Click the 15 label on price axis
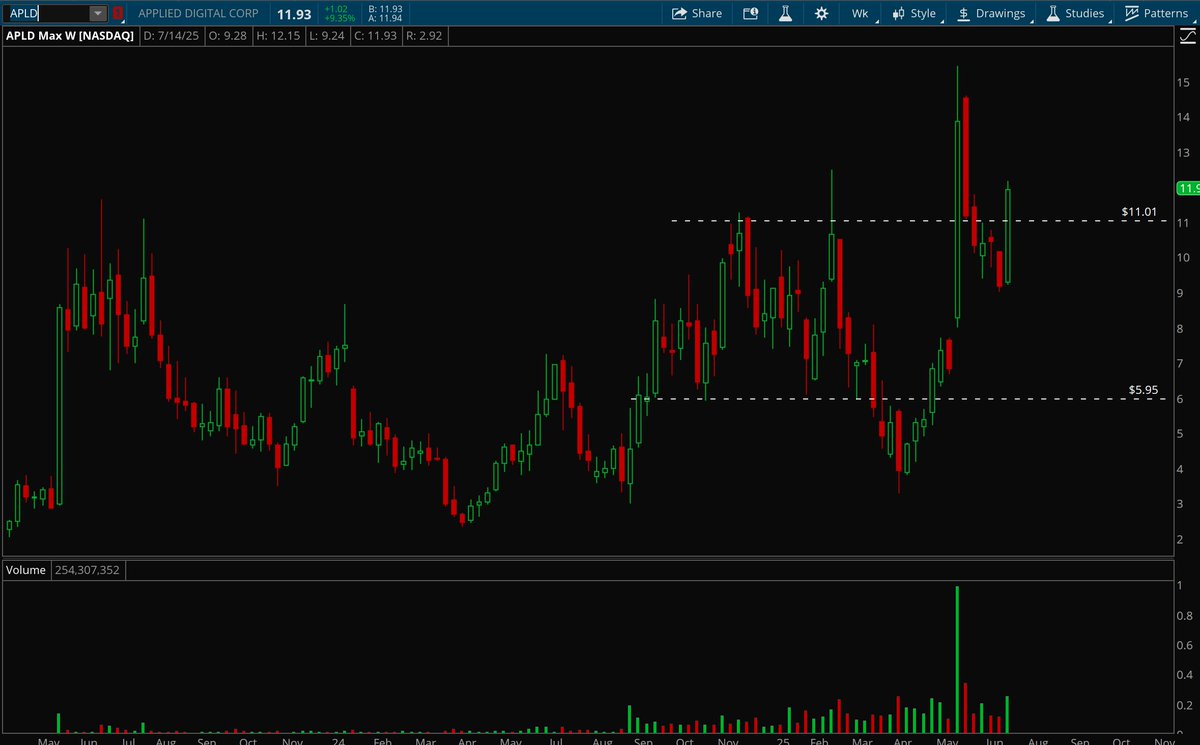 [x=1185, y=82]
